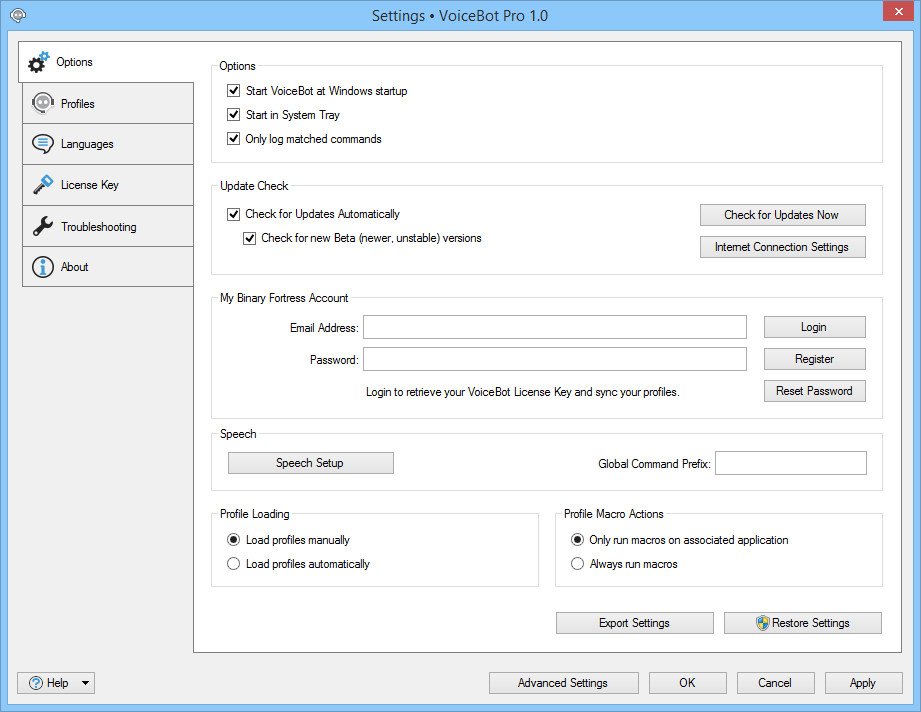Toggle Check for new Beta versions
Viewport: 921px width, 712px height.
tap(250, 239)
